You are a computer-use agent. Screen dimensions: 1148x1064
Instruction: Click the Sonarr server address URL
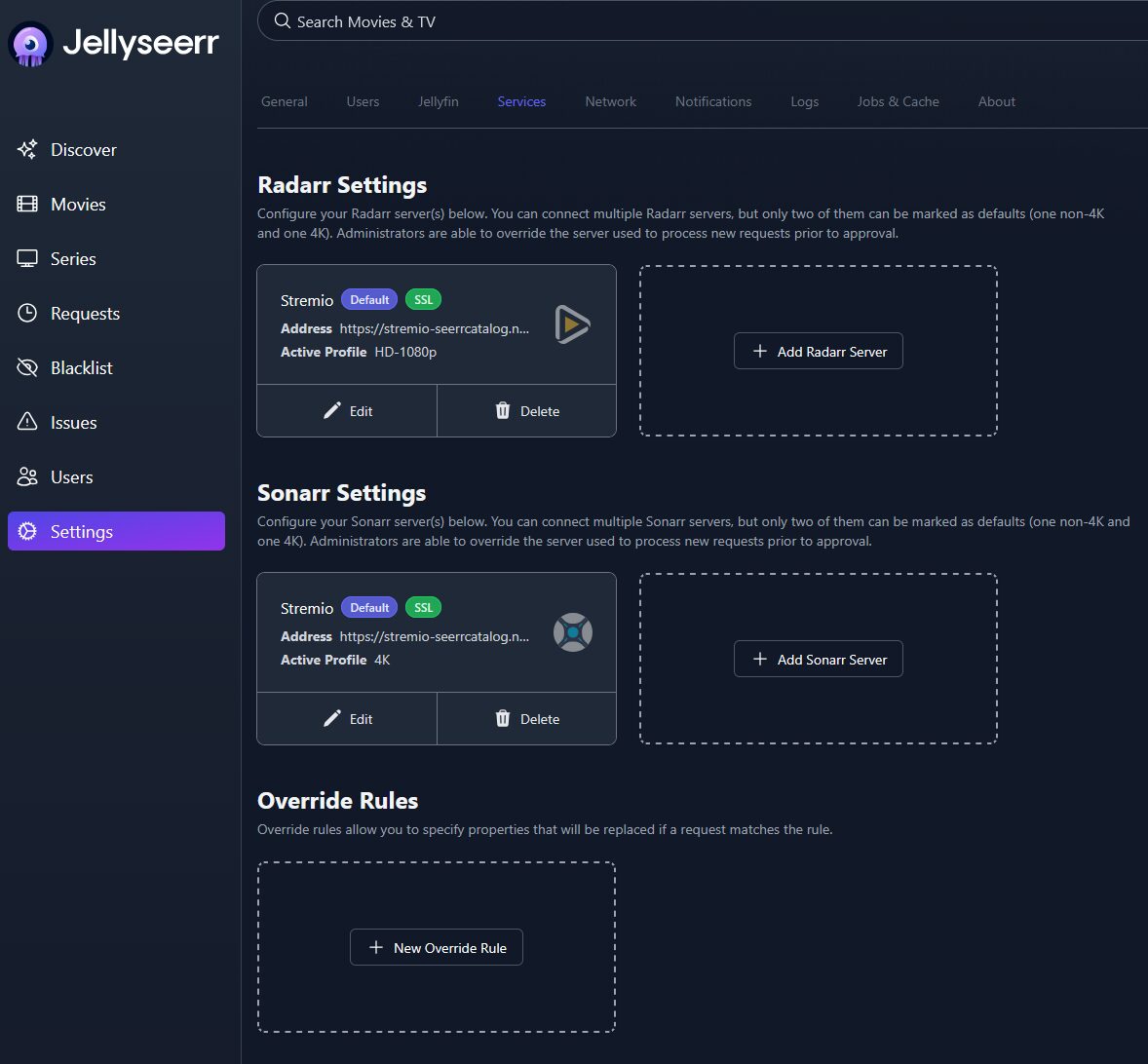pos(435,636)
